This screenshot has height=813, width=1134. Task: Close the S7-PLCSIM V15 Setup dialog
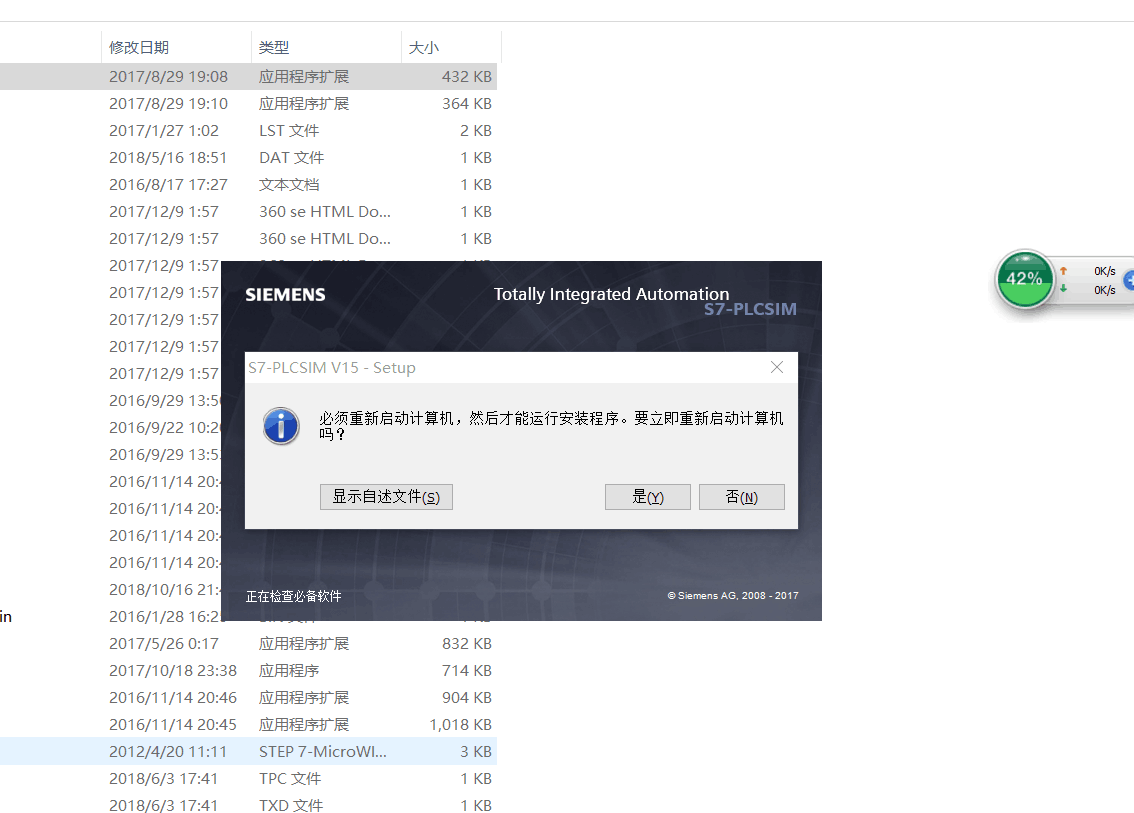(777, 367)
